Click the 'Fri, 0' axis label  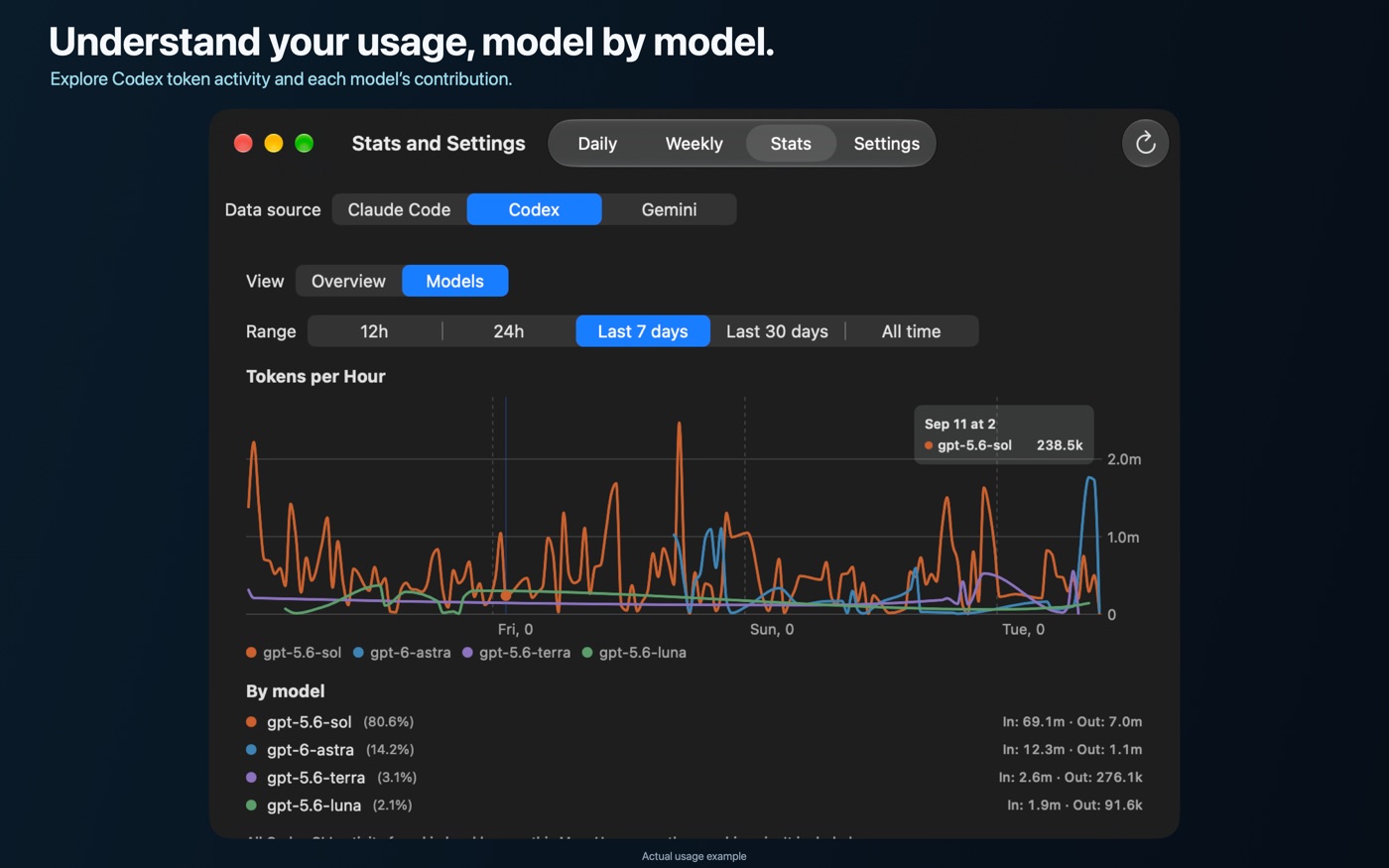[515, 630]
